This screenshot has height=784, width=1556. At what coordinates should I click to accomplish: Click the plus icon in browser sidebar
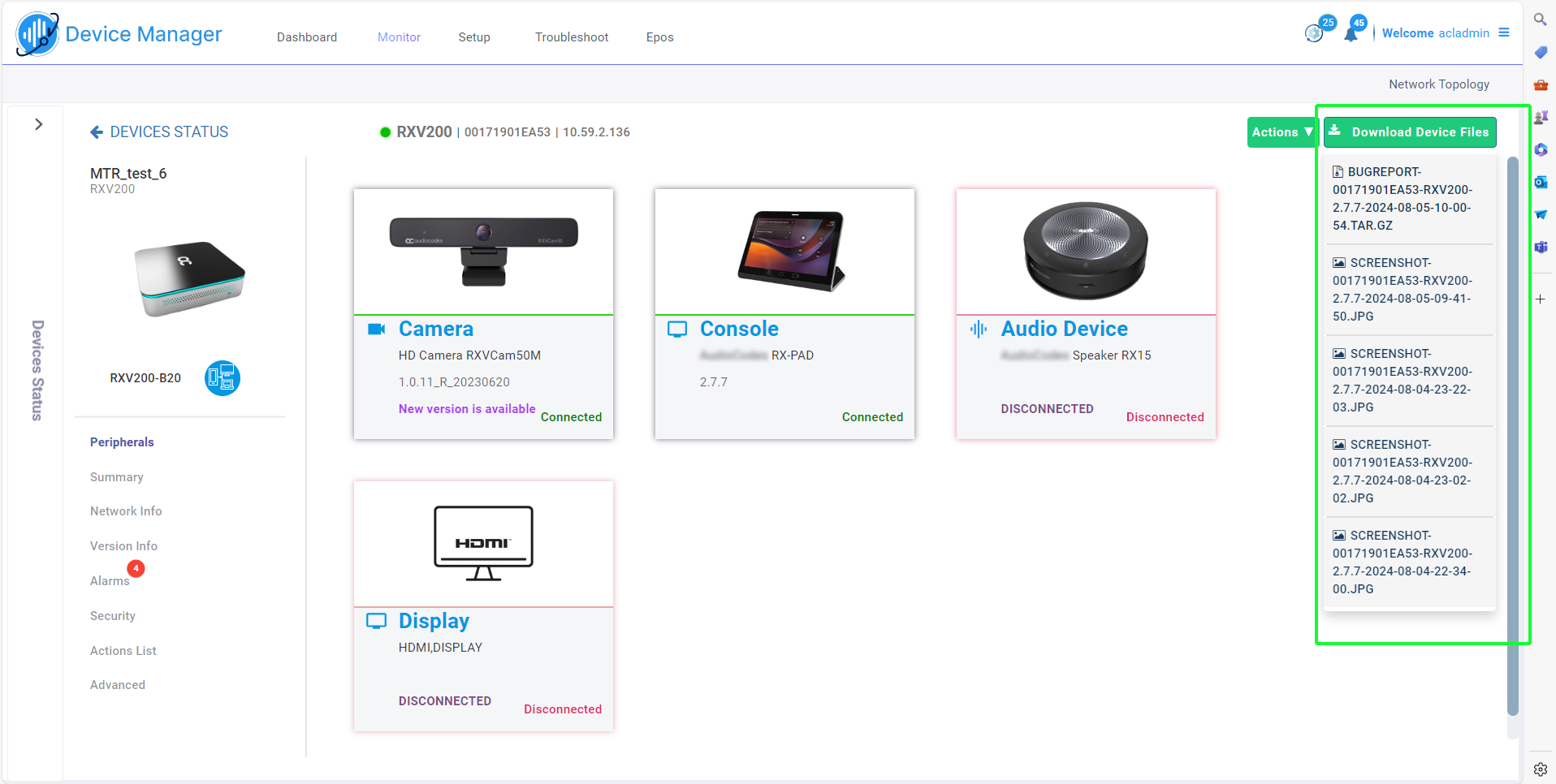point(1540,299)
